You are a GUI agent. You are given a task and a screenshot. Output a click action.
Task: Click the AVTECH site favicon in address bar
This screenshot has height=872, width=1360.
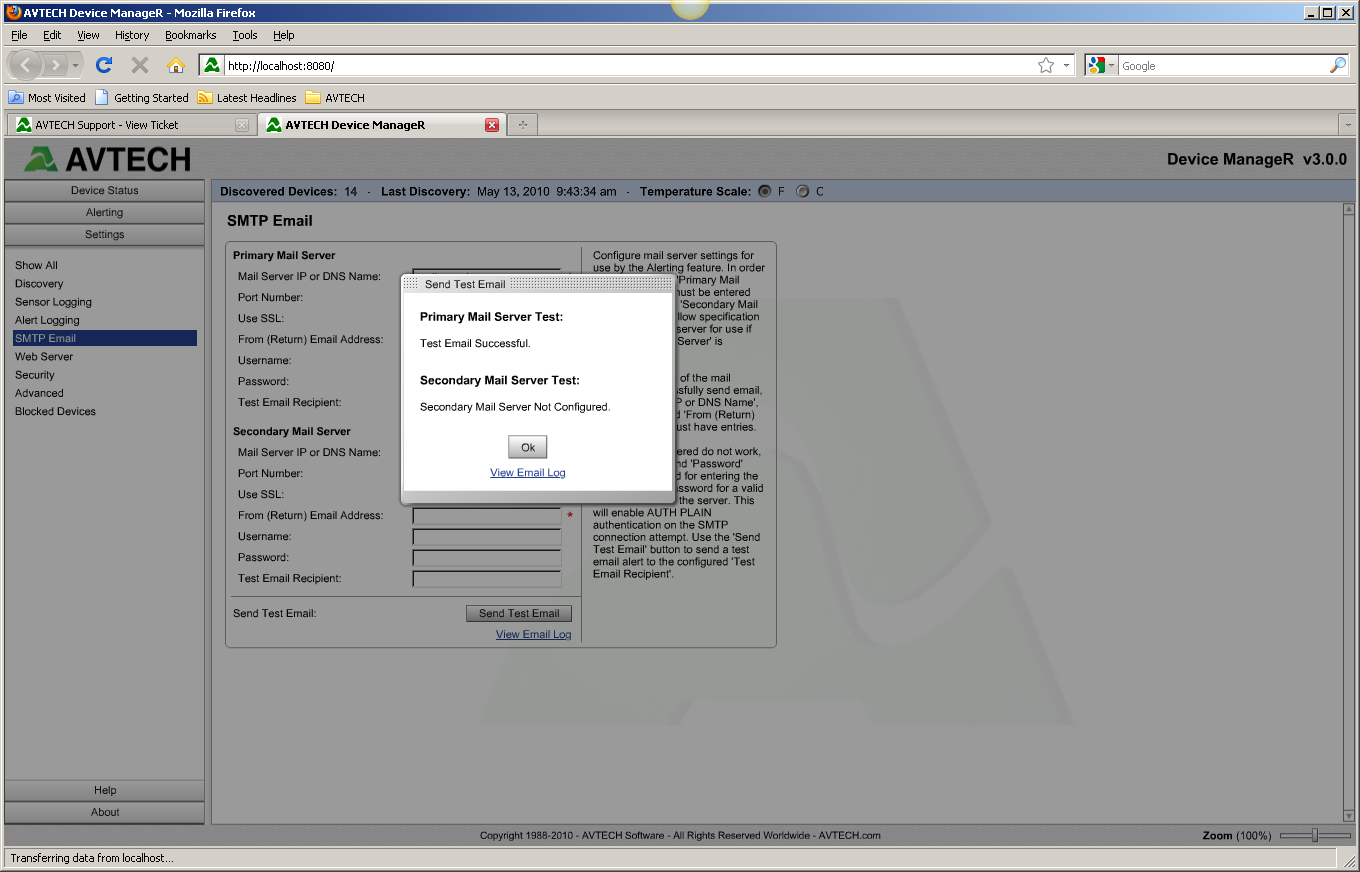pyautogui.click(x=212, y=65)
